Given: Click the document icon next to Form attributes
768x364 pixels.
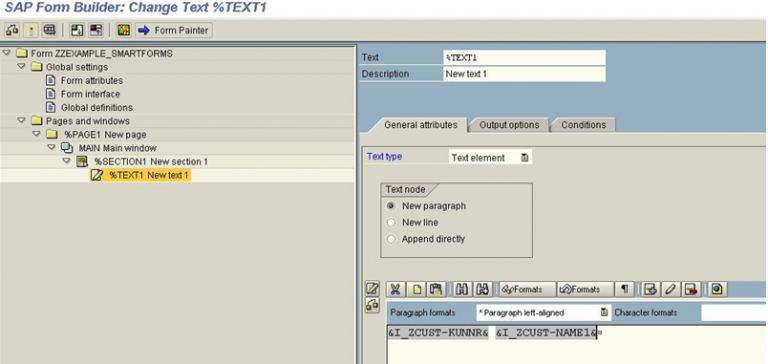Looking at the screenshot, I should coord(50,80).
